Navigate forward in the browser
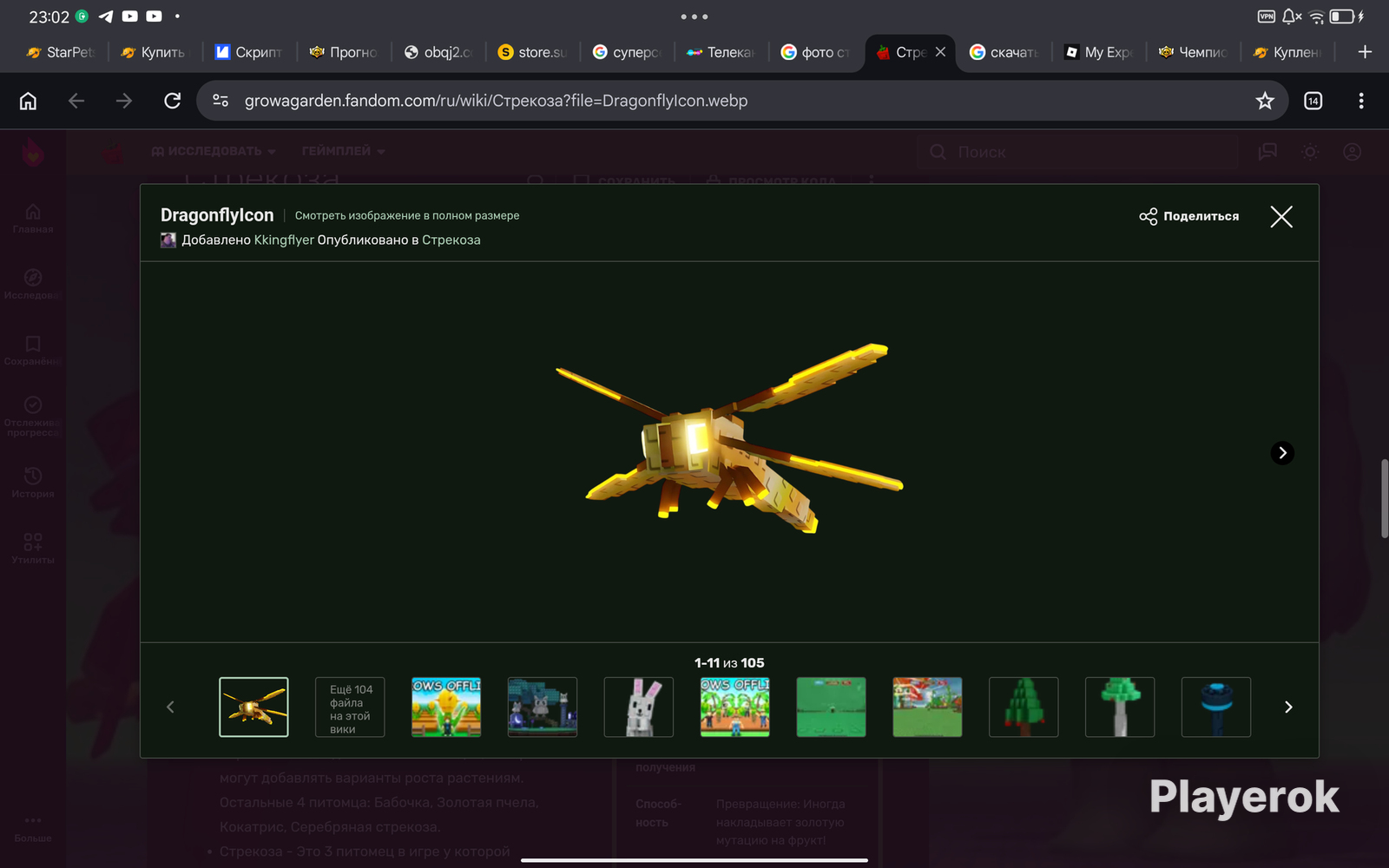This screenshot has width=1389, height=868. 124,101
